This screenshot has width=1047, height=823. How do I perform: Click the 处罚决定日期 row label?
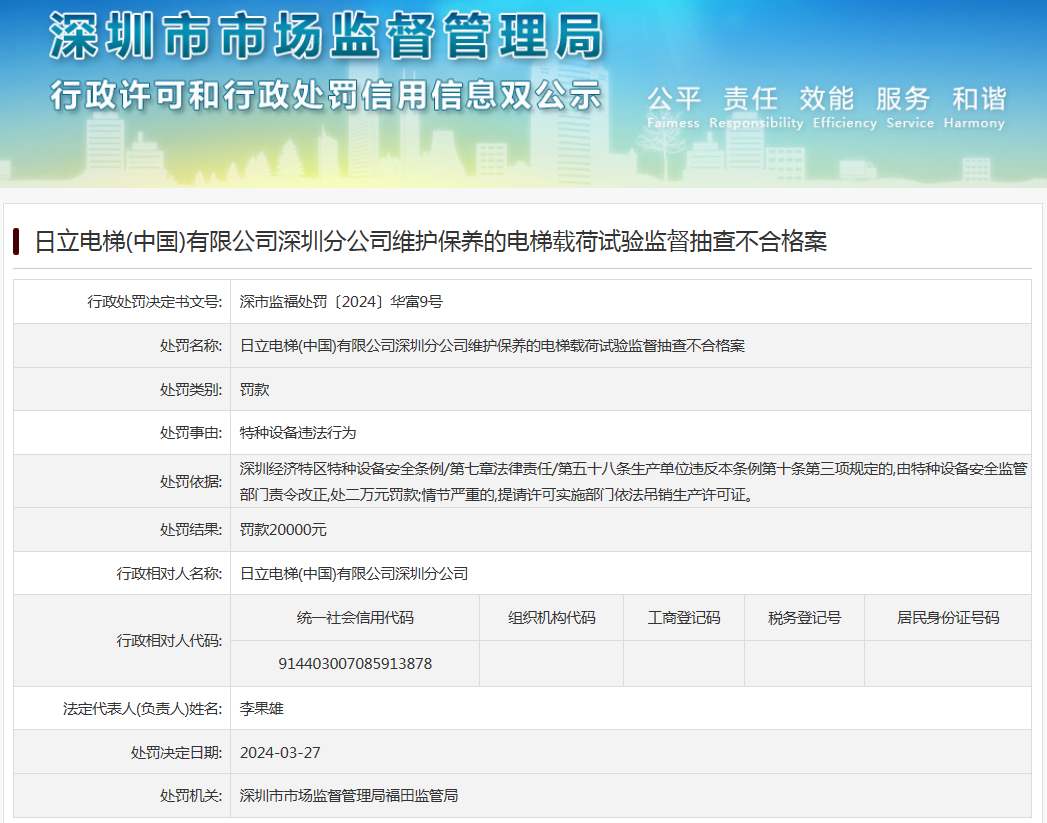coord(176,752)
